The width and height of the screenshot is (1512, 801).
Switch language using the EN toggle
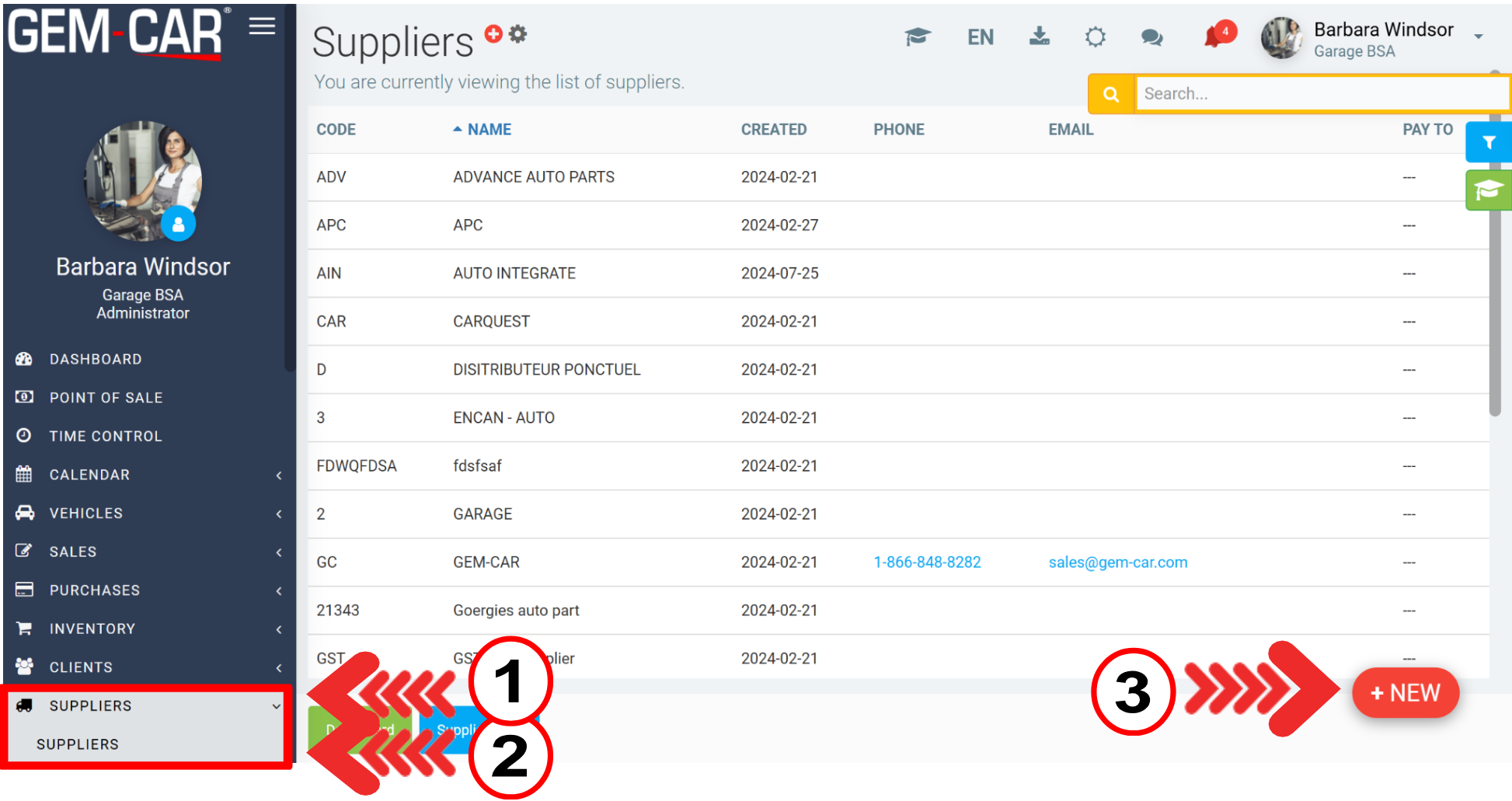tap(980, 37)
